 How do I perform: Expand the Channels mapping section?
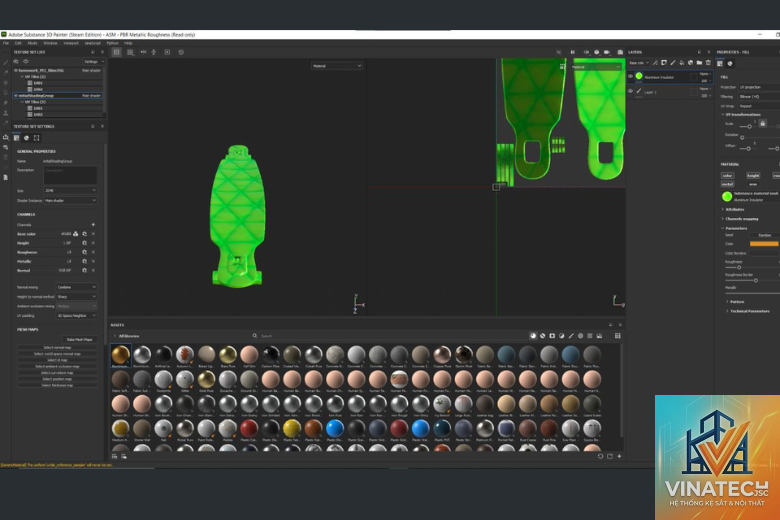742,218
